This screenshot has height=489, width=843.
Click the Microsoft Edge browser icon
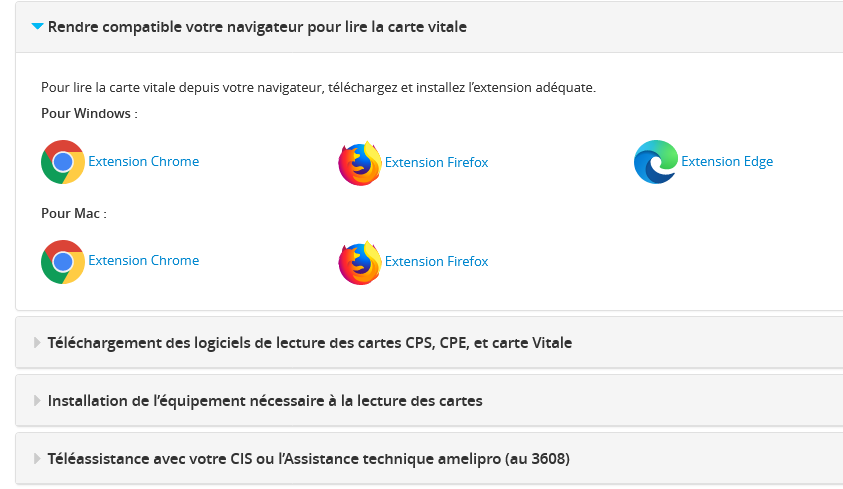656,162
